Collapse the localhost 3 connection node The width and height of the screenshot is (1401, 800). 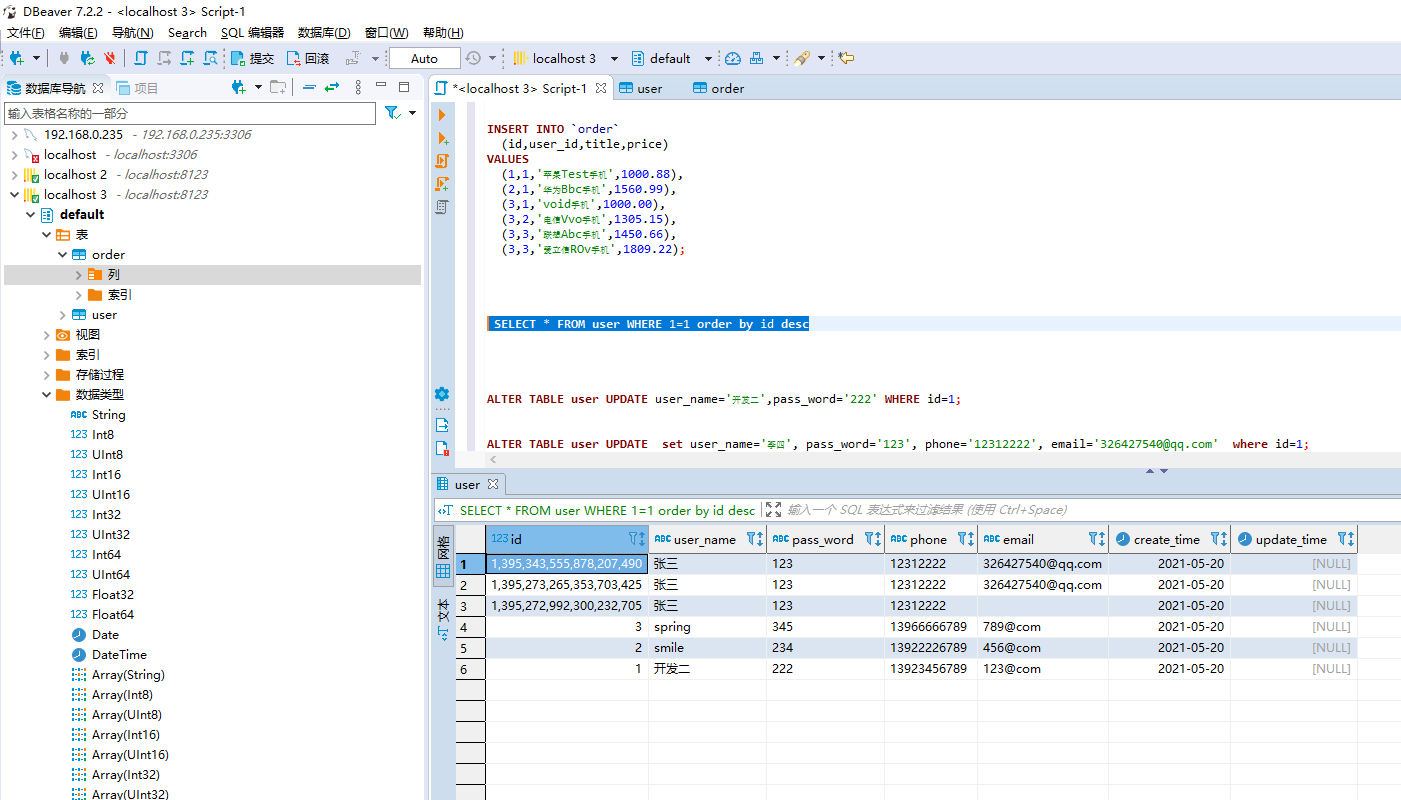[14, 195]
